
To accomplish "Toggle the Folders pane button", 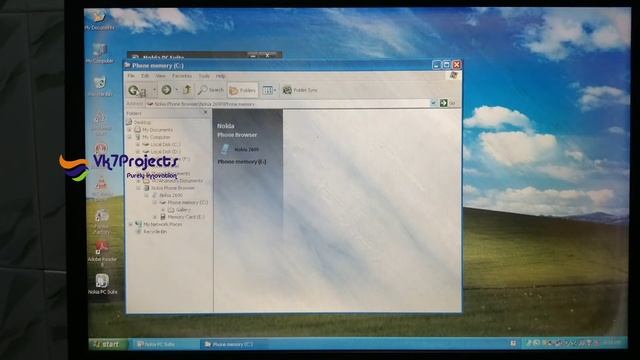I will [x=242, y=90].
